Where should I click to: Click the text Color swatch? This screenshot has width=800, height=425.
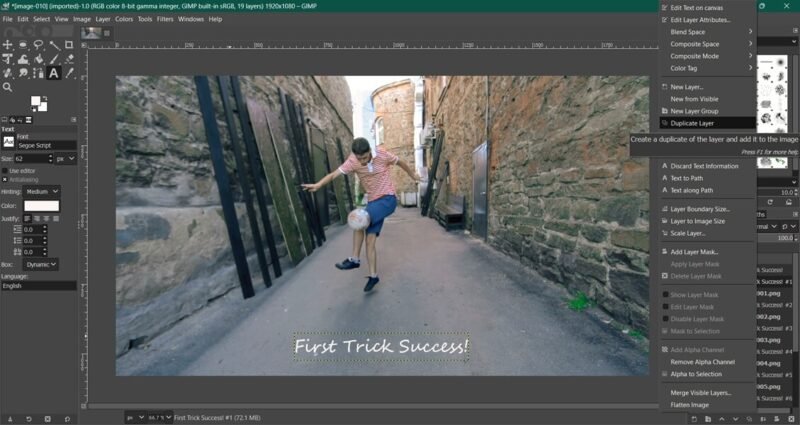point(42,206)
